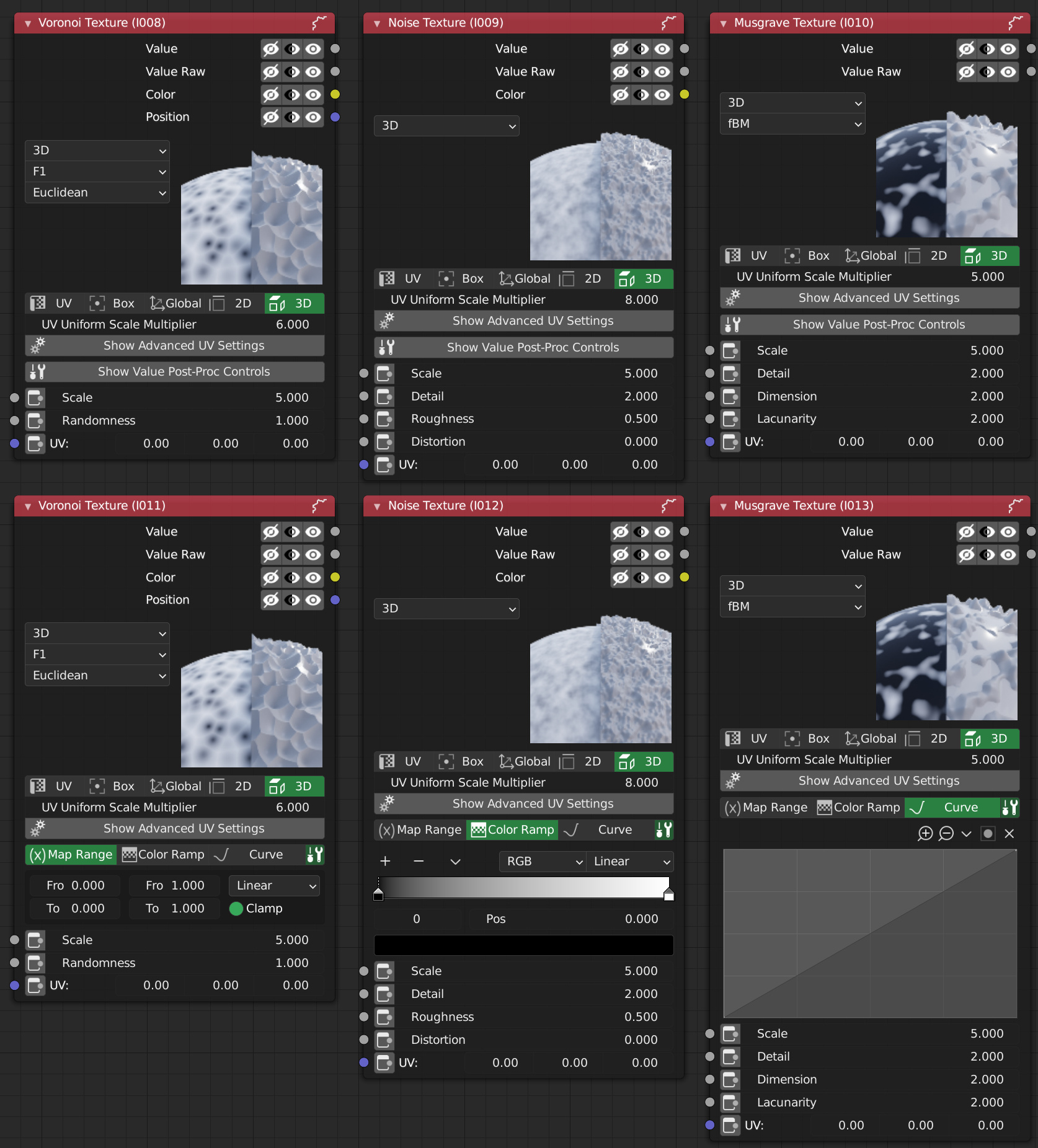Viewport: 1038px width, 1148px height.
Task: Add a color stop with the plus icon in Noise I012
Action: point(385,862)
